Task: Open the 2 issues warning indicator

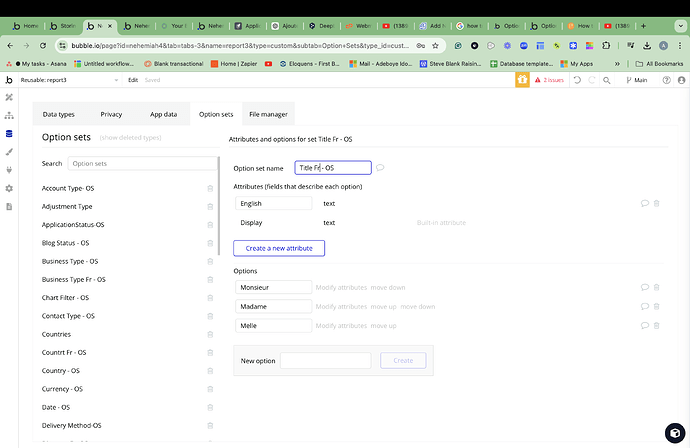Action: click(x=549, y=80)
